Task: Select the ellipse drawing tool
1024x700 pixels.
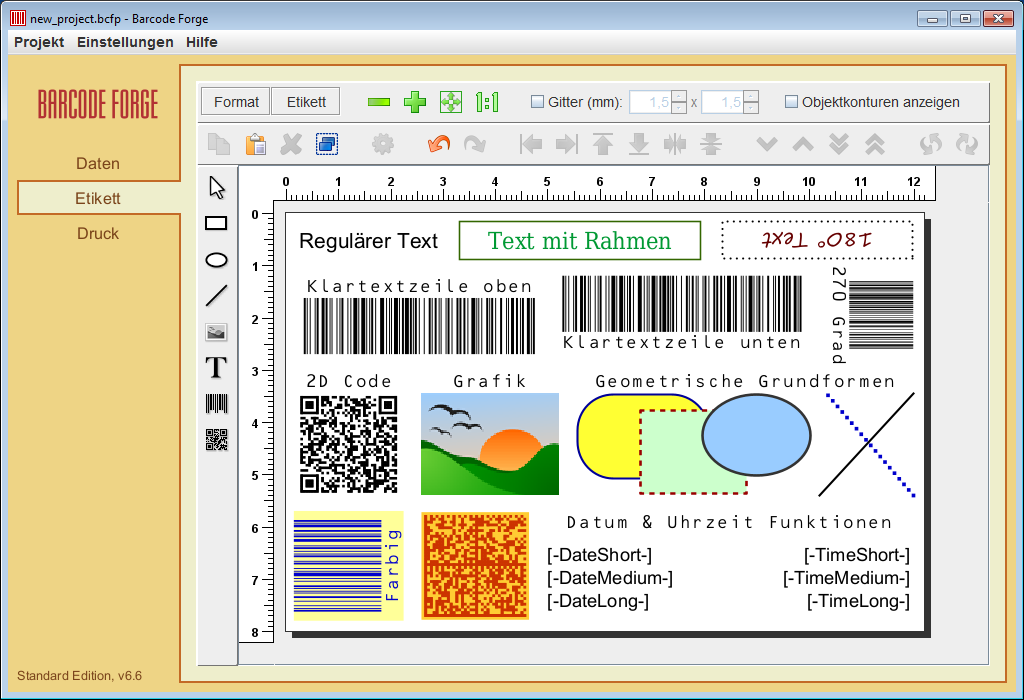Action: (217, 260)
